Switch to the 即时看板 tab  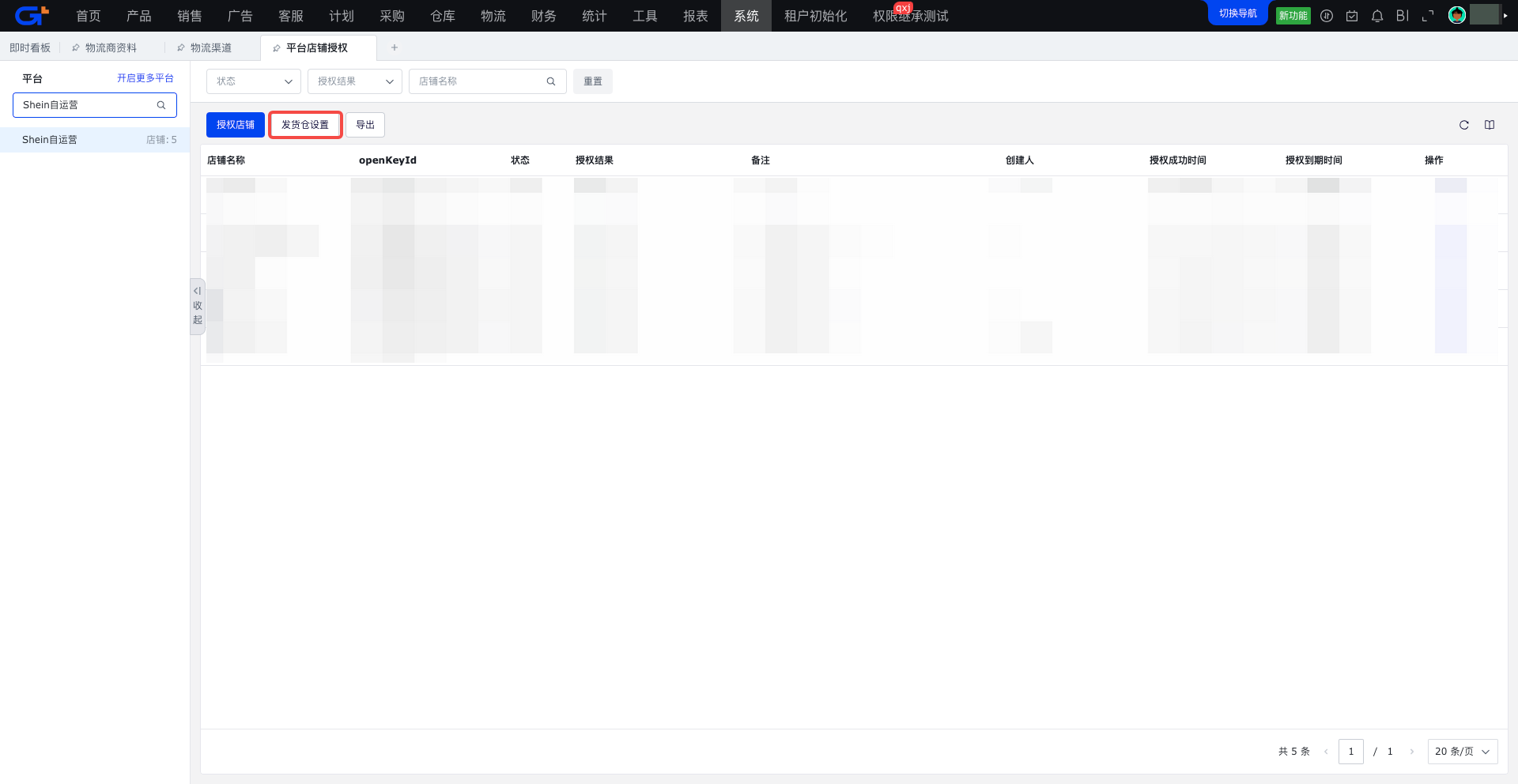(30, 48)
